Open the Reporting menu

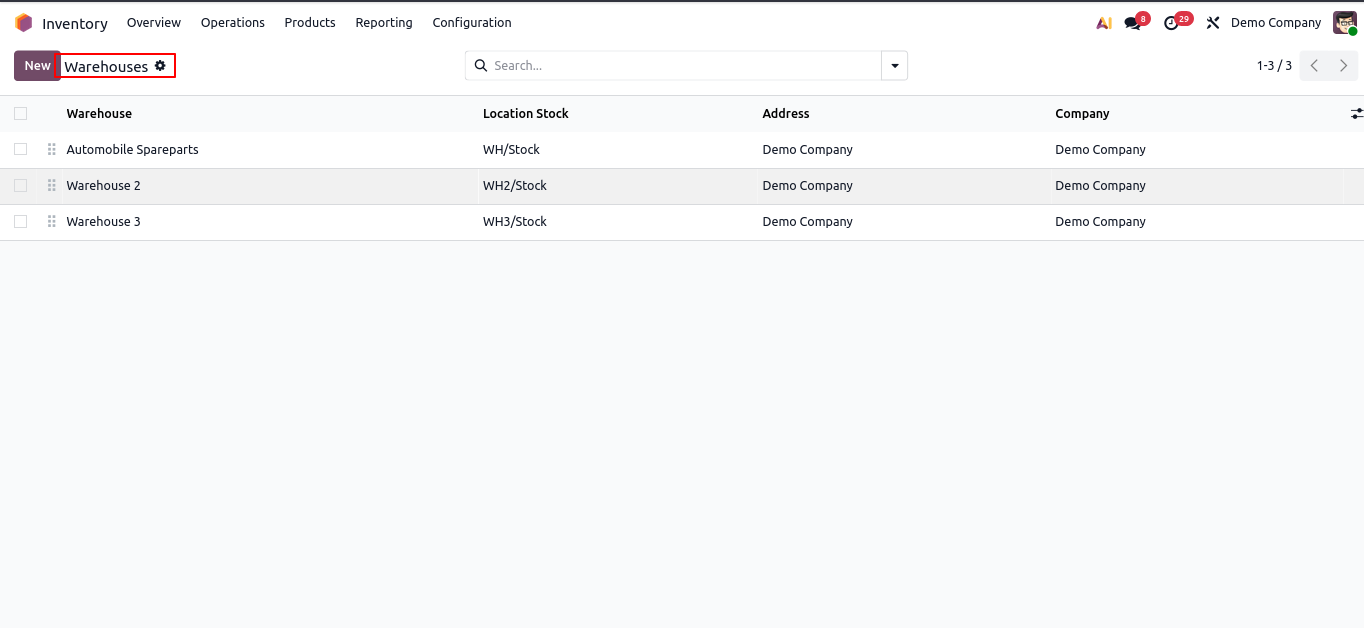click(384, 23)
